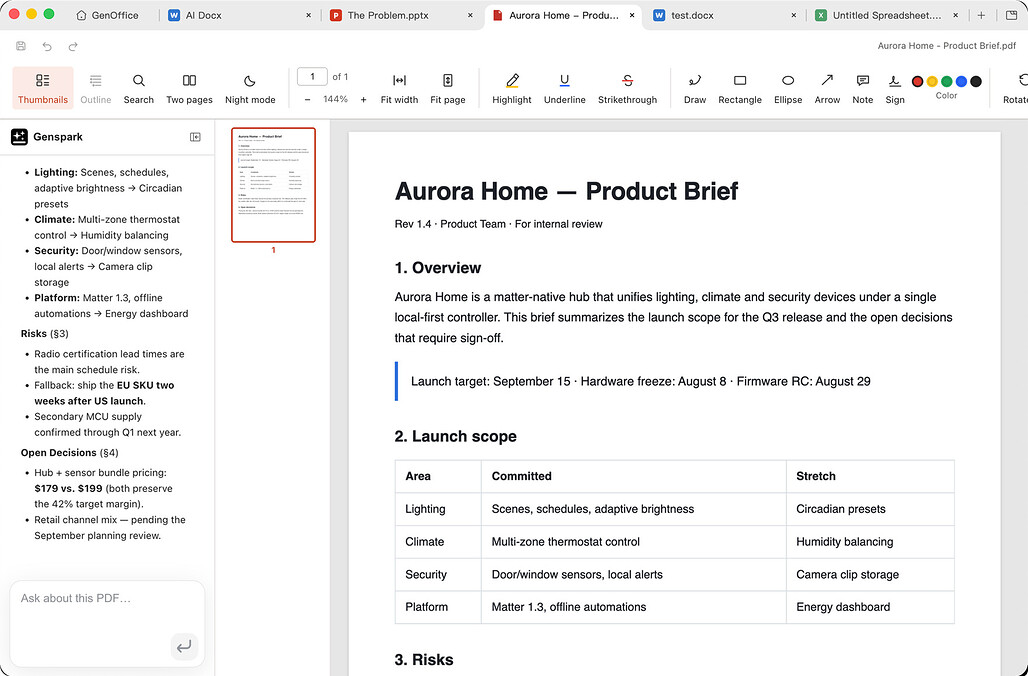
Task: Click the page number input field
Action: (312, 77)
